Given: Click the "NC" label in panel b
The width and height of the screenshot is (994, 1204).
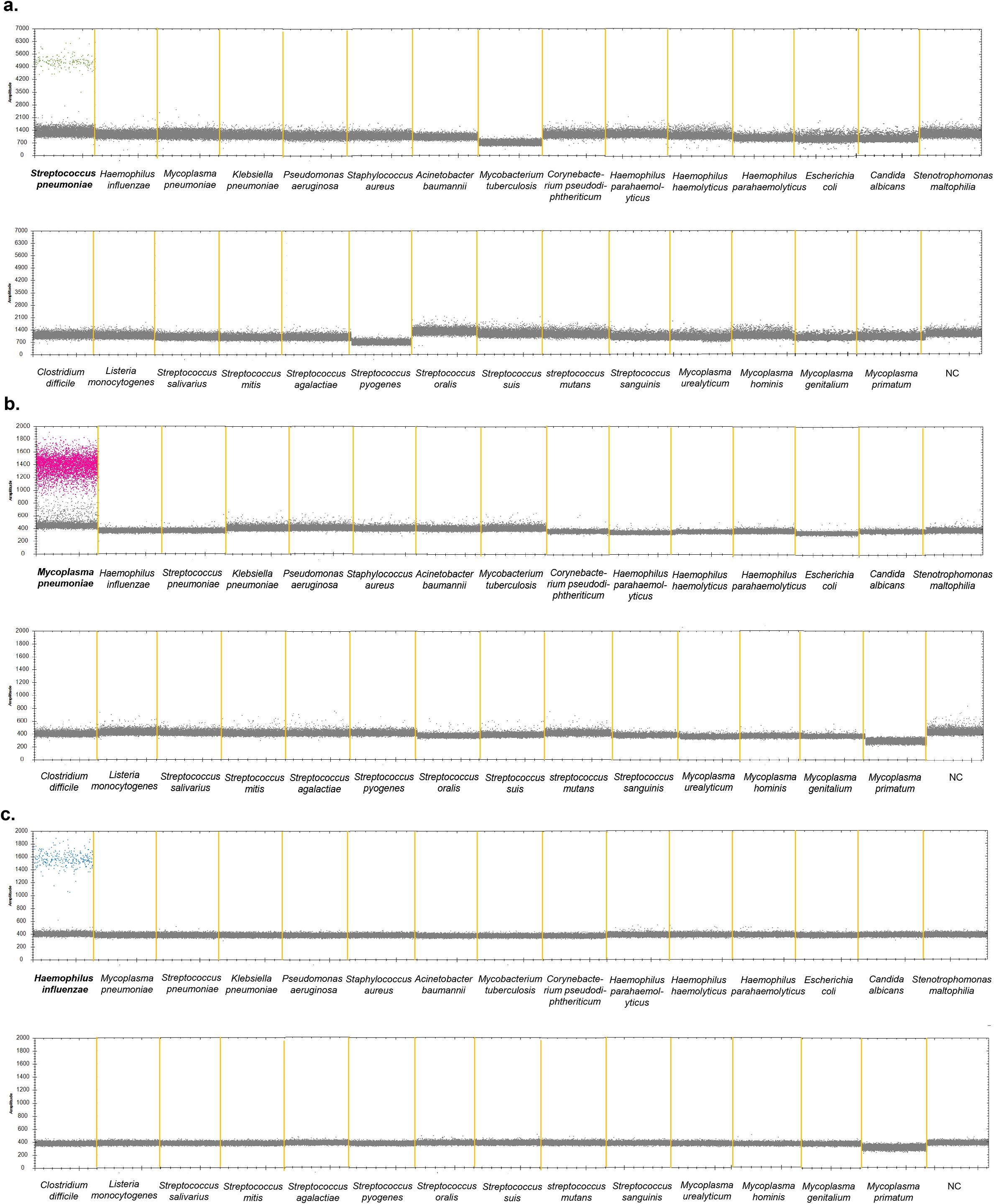Looking at the screenshot, I should (955, 777).
